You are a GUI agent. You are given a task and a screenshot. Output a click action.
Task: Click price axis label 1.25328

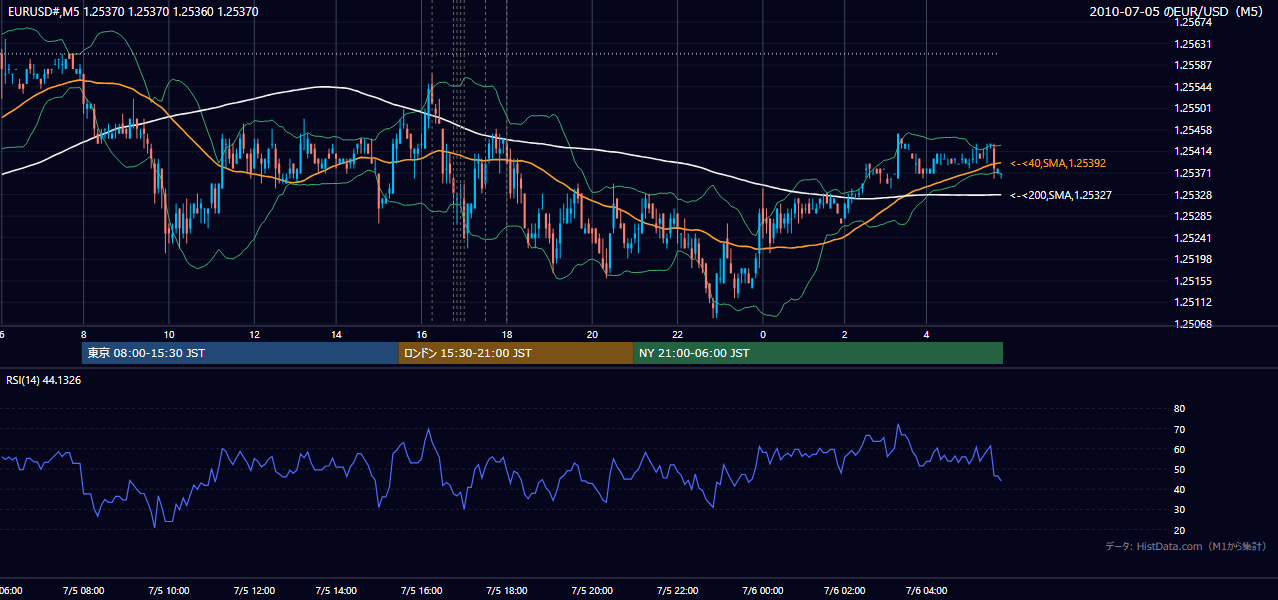tap(1194, 194)
